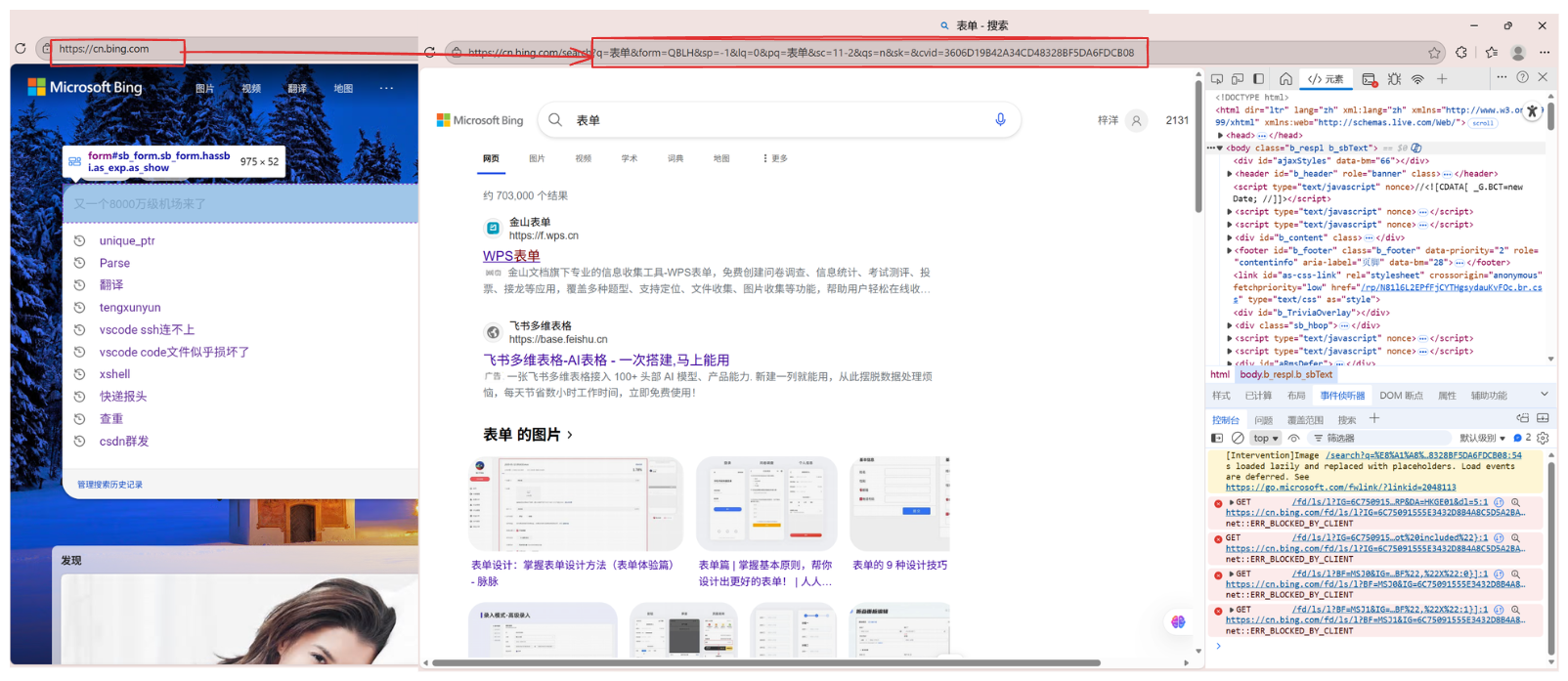The image size is (1568, 681).
Task: Open the 样式 styles tab
Action: [x=1221, y=396]
